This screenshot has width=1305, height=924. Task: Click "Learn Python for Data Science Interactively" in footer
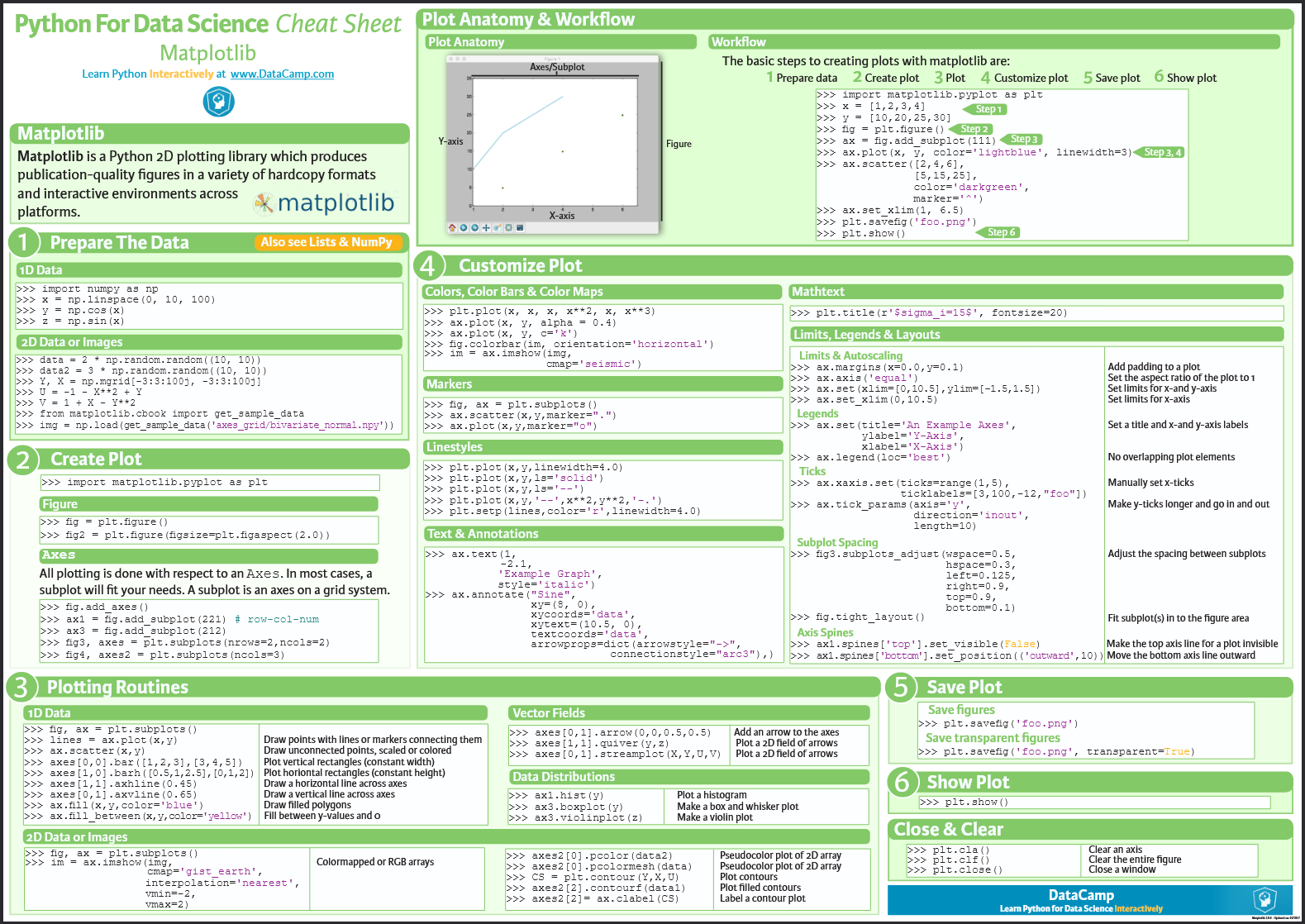click(1081, 908)
